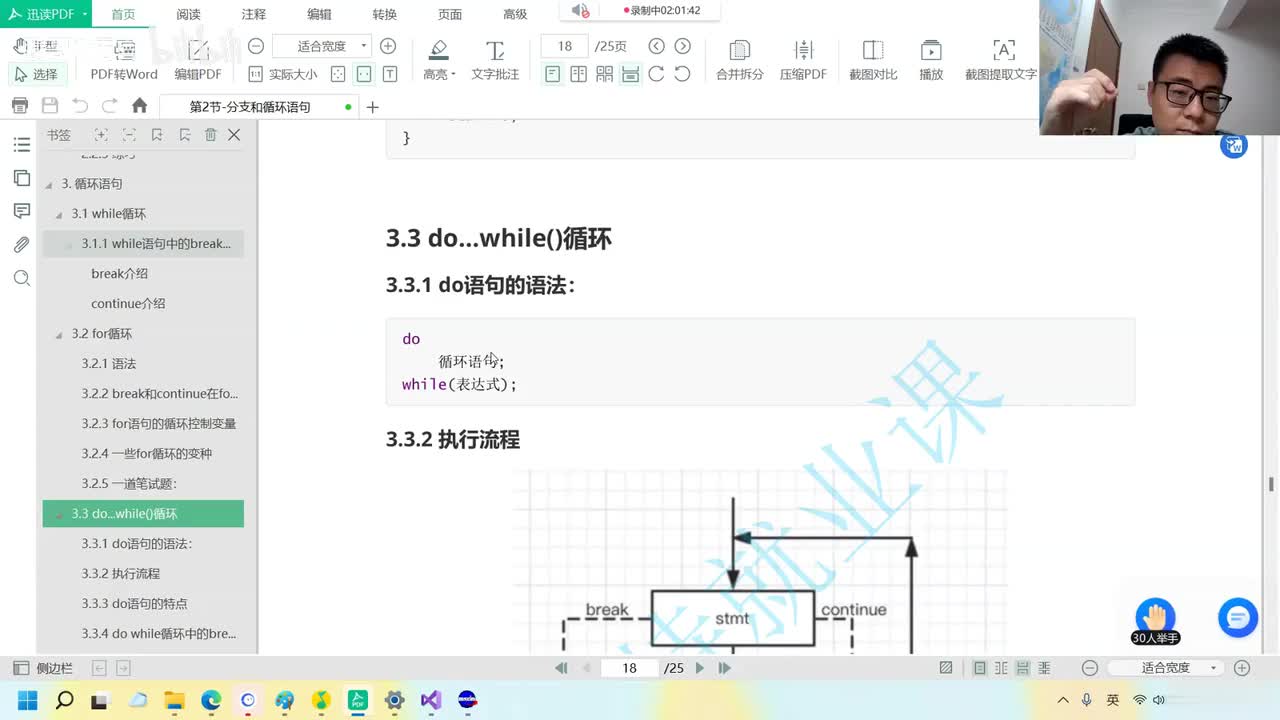1280x720 pixels.
Task: Go to first page in status bar
Action: point(561,668)
